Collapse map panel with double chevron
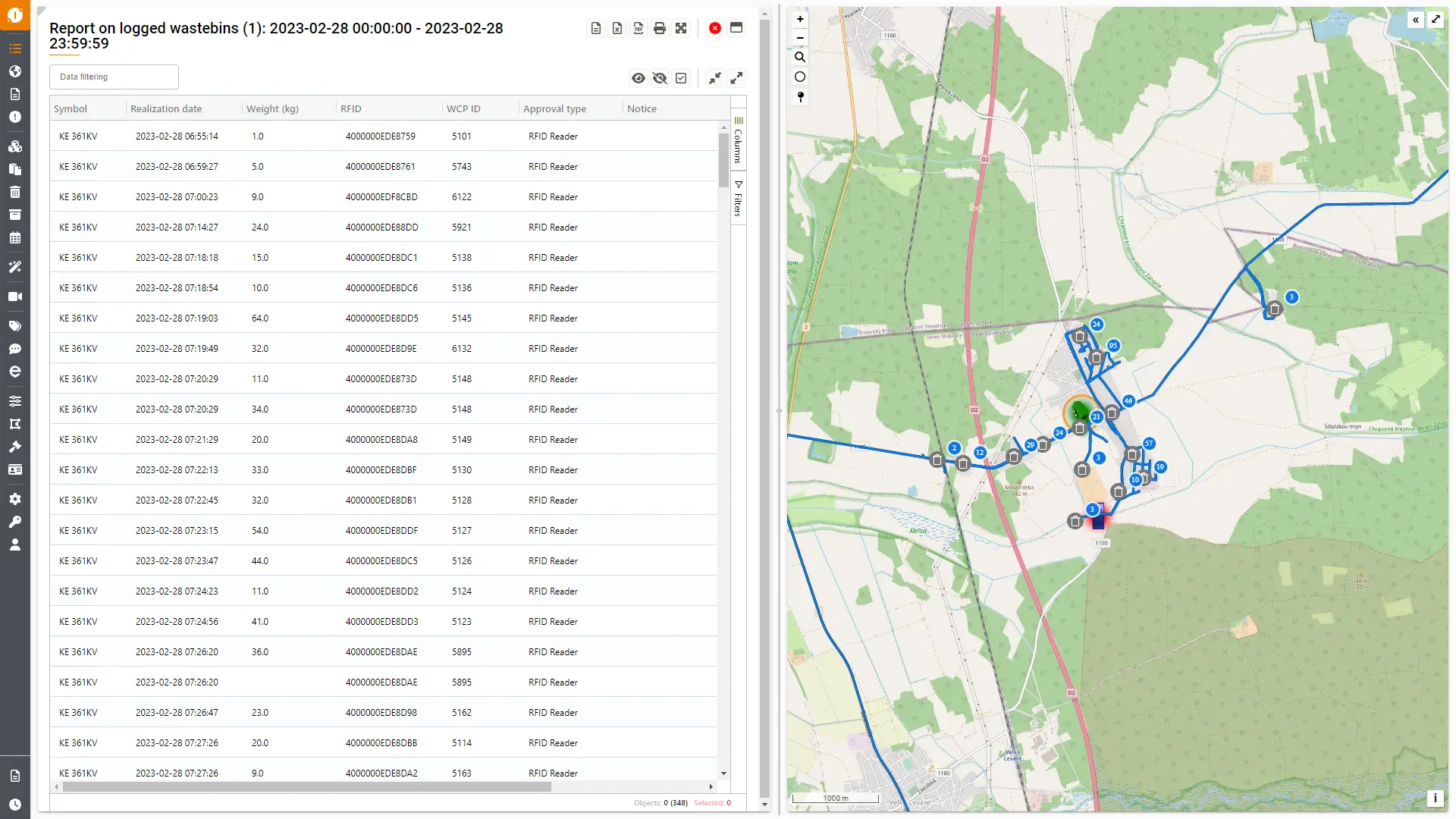 click(x=1416, y=20)
